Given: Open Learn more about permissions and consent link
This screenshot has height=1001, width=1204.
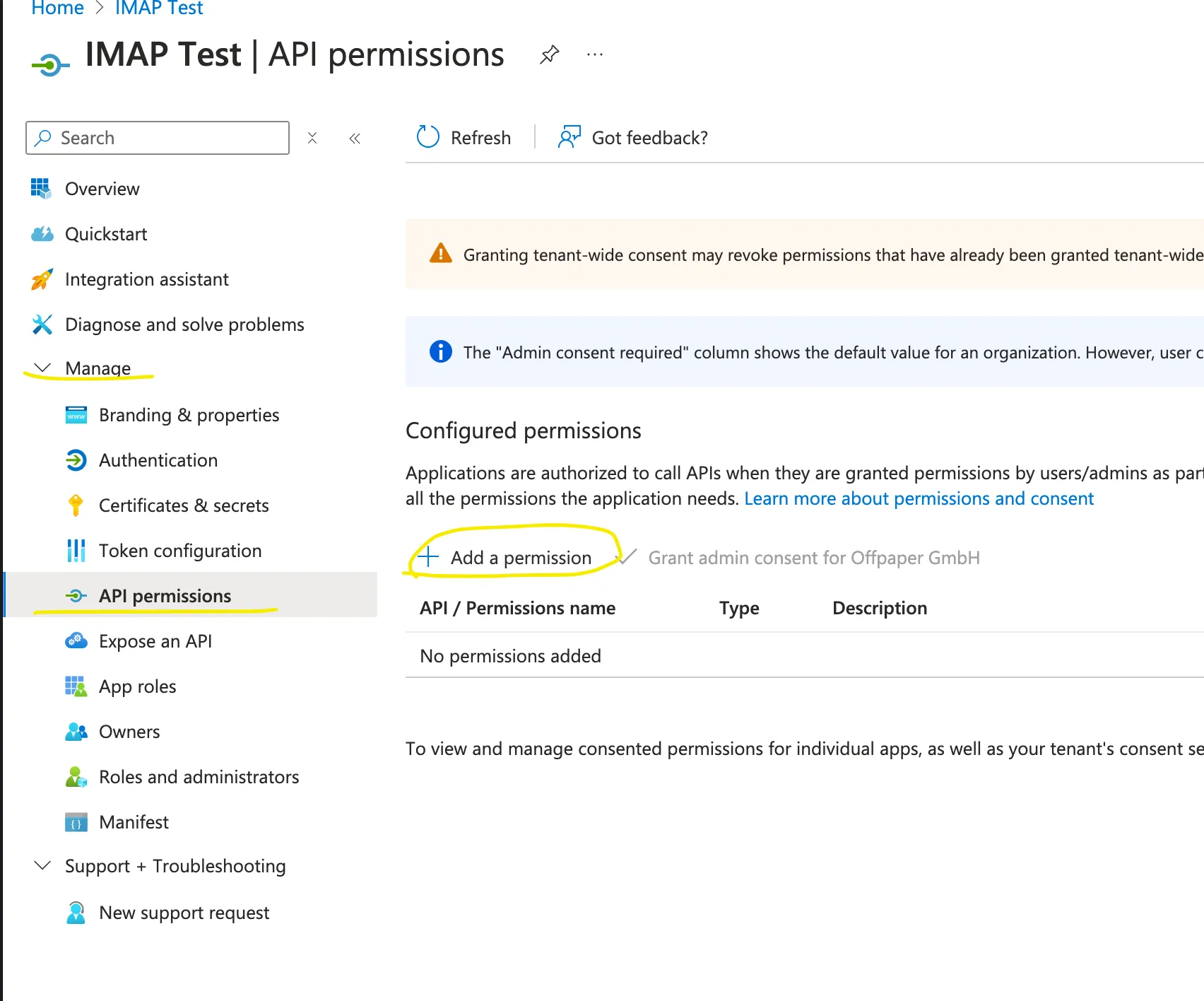Looking at the screenshot, I should tap(919, 498).
